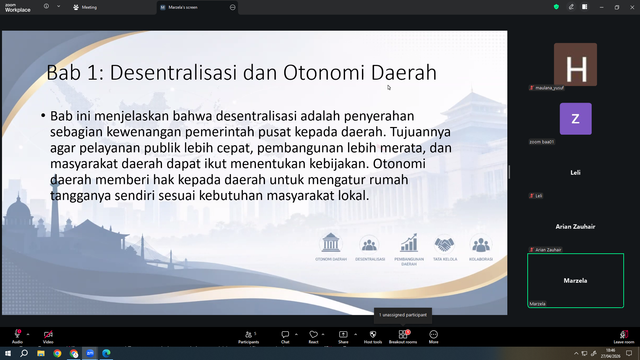Click the Kolaborasi slide icon

pos(481,244)
